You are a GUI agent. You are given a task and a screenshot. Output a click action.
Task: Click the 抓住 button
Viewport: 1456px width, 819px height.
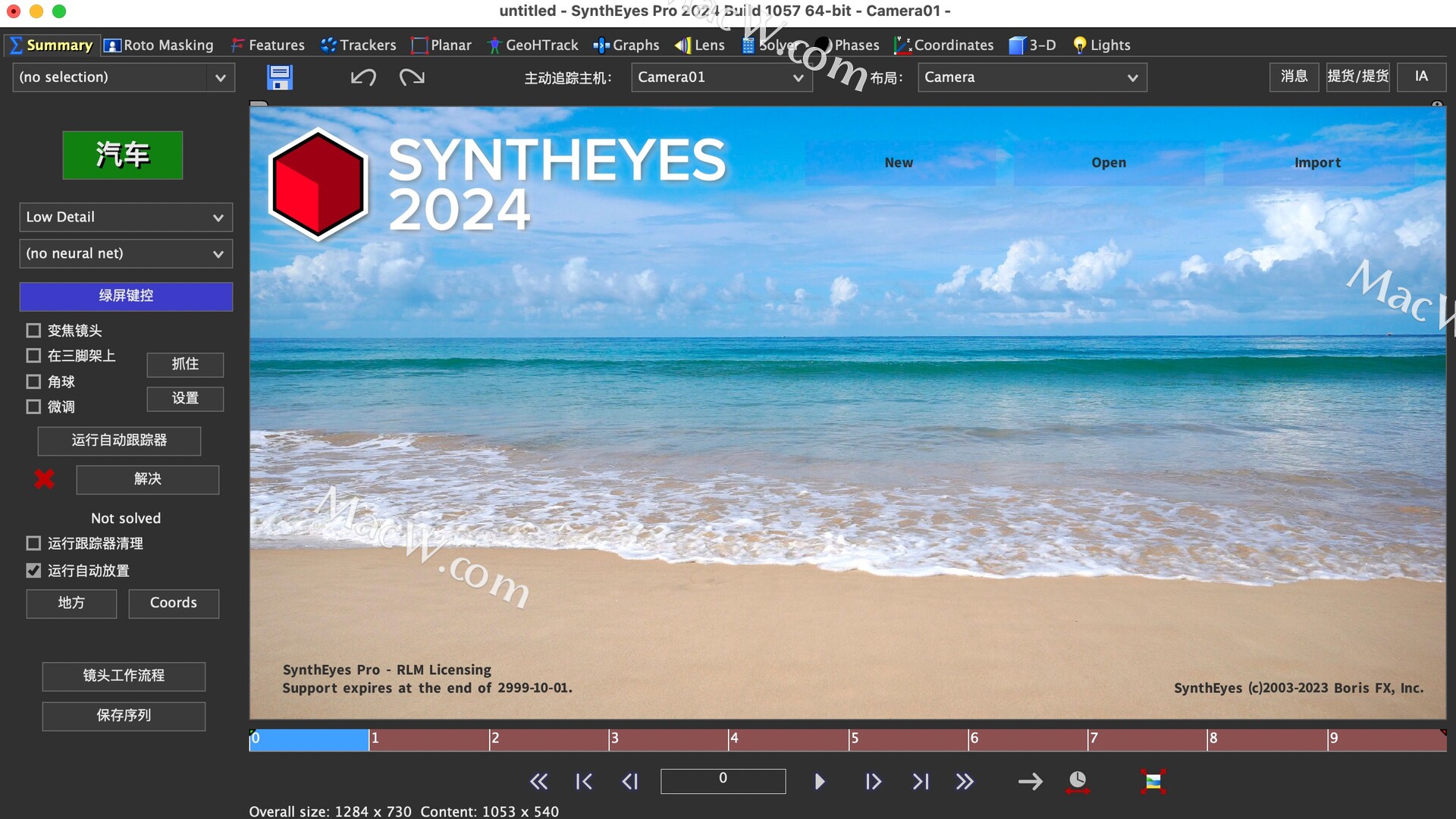(x=185, y=364)
